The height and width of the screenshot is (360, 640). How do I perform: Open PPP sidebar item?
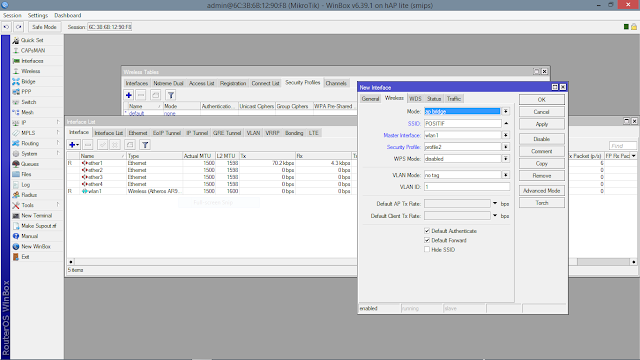26,92
